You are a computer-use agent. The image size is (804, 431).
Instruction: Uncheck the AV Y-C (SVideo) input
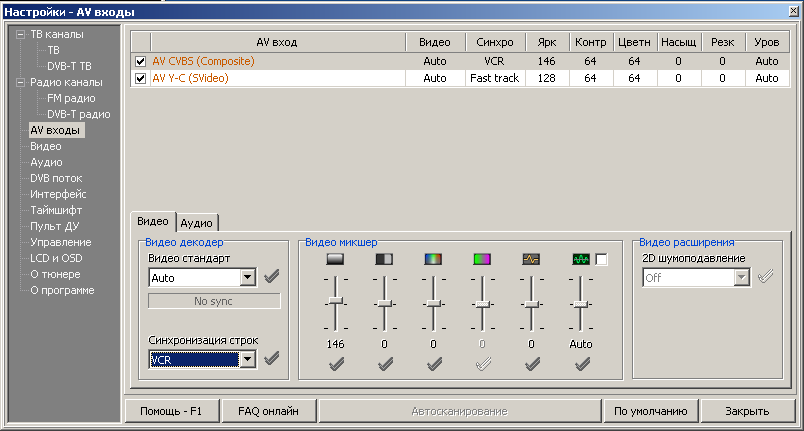coord(141,78)
